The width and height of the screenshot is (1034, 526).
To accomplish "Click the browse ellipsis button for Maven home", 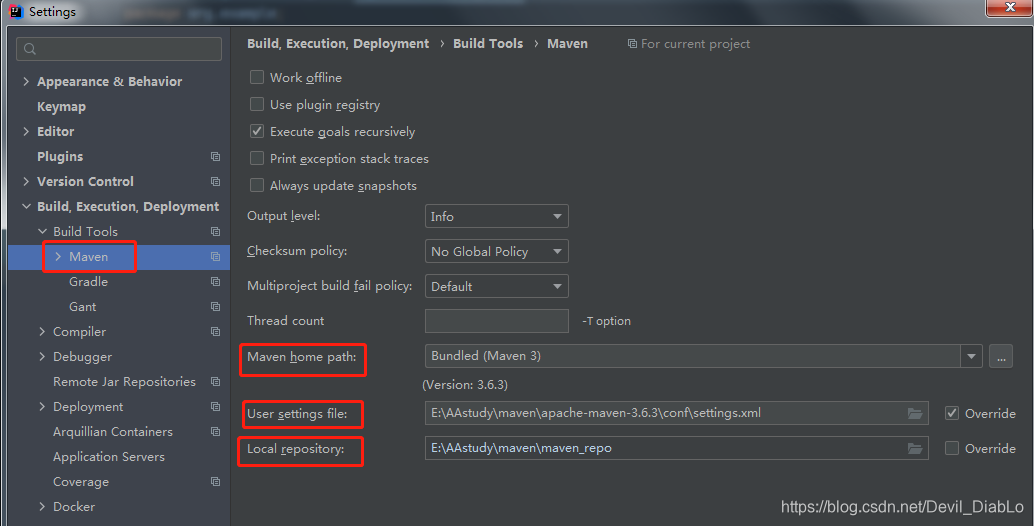I will coord(1000,356).
